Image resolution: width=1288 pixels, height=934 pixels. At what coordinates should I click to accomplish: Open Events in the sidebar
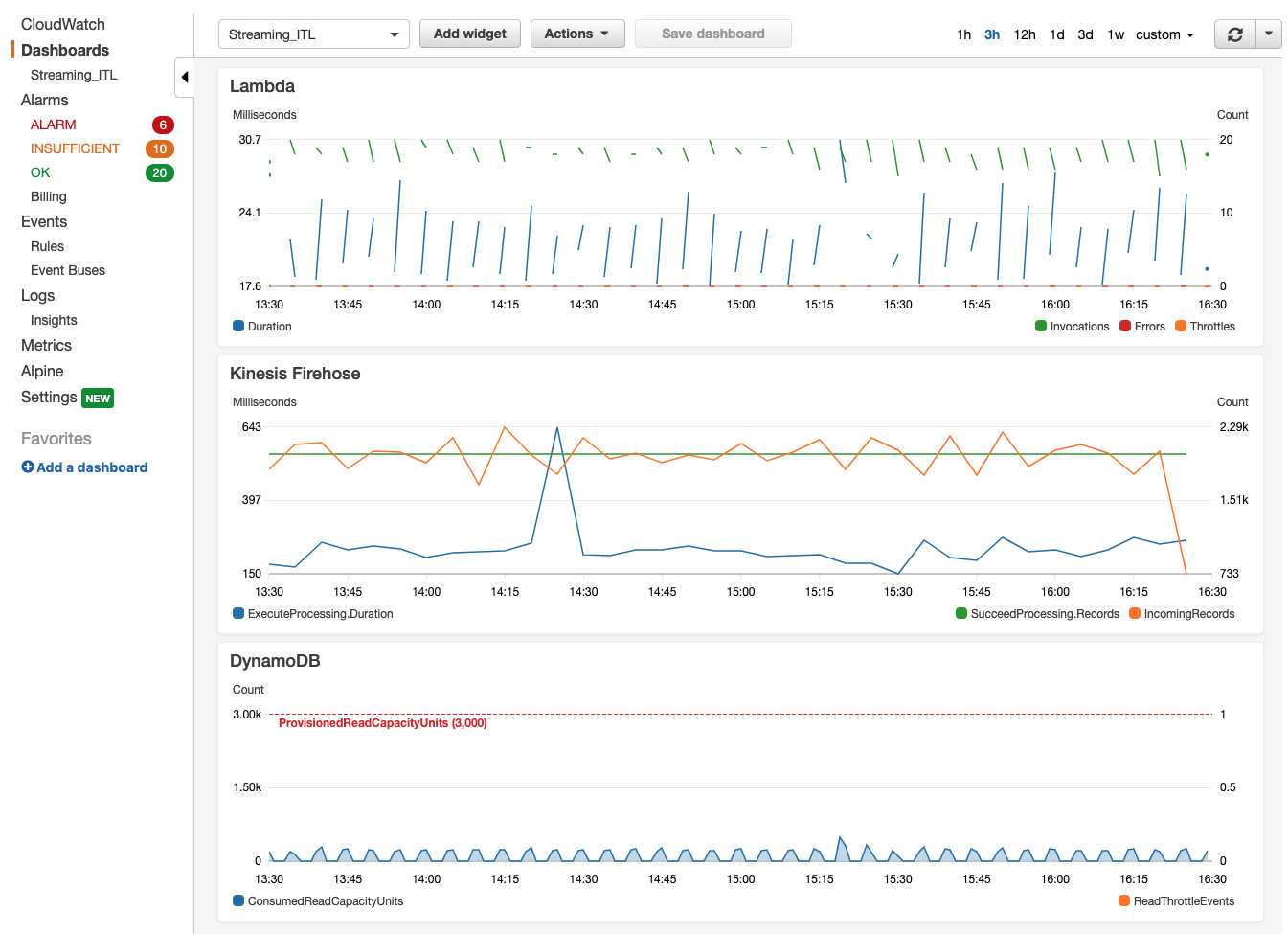click(44, 221)
